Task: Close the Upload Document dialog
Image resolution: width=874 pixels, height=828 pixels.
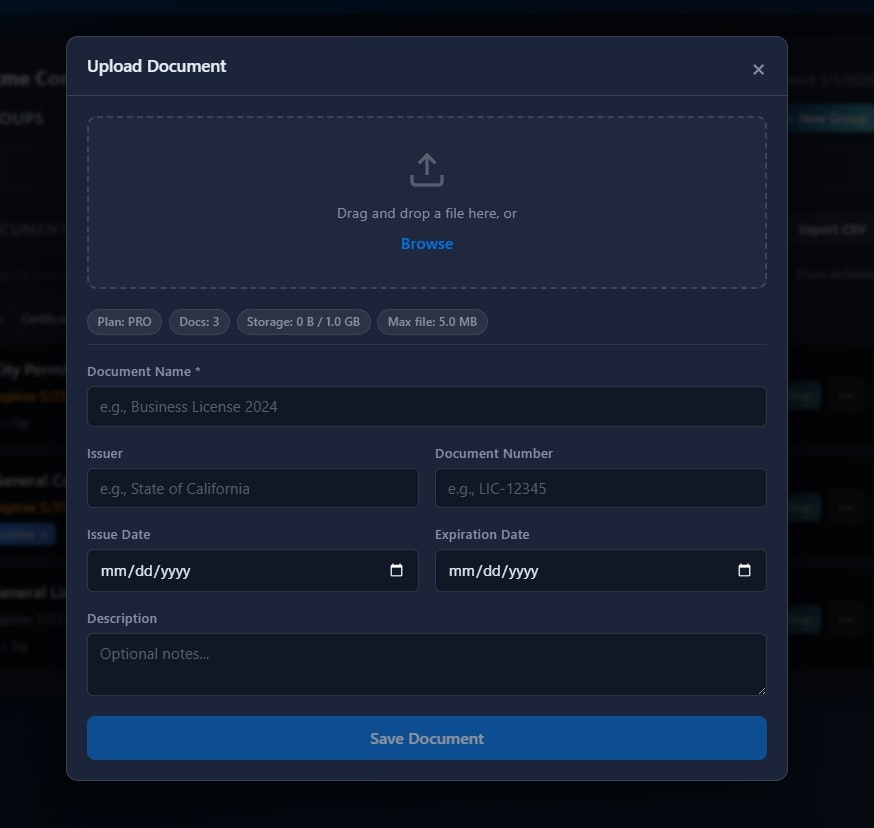Action: point(758,70)
